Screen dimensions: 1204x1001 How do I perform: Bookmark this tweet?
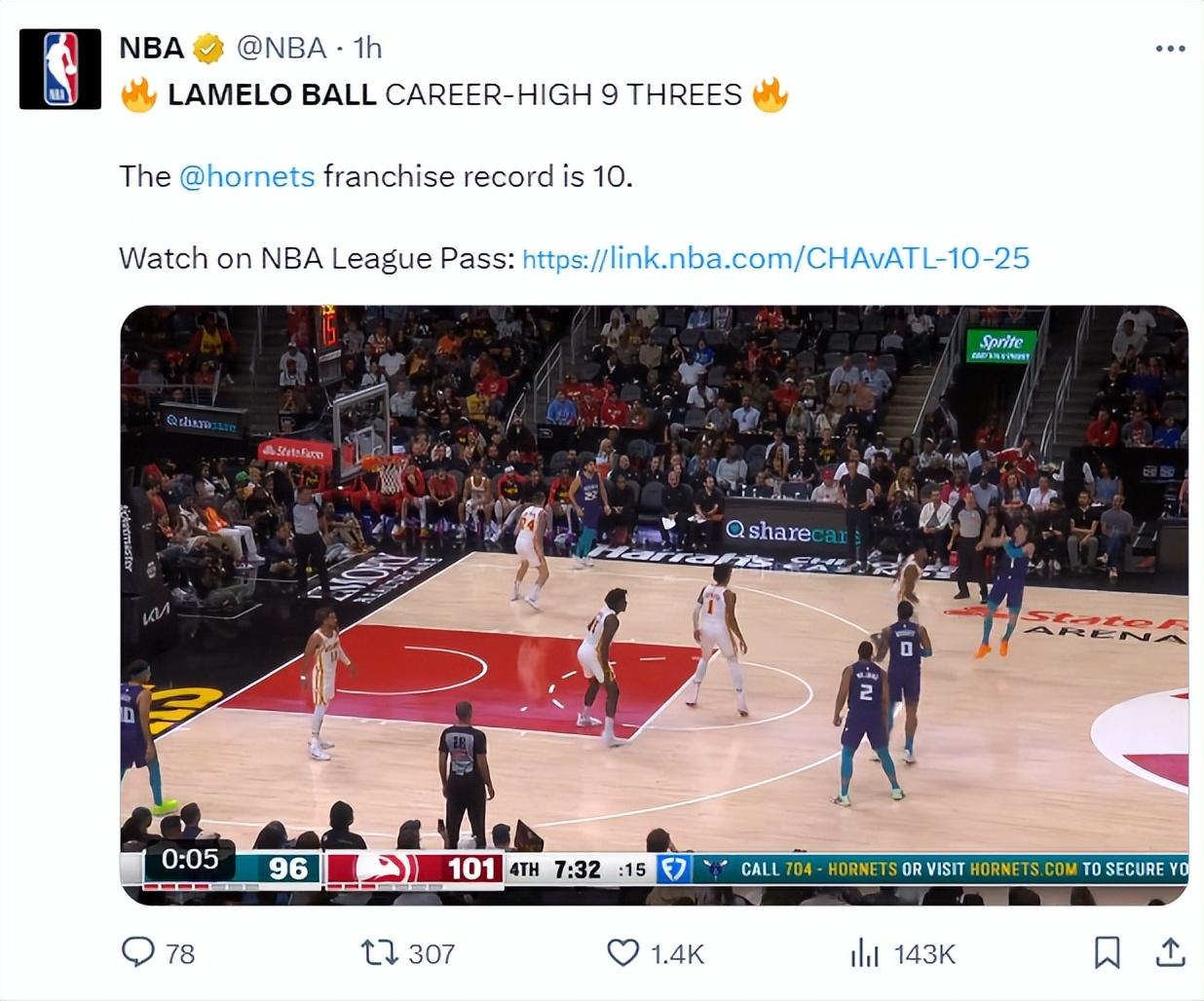click(x=1107, y=952)
